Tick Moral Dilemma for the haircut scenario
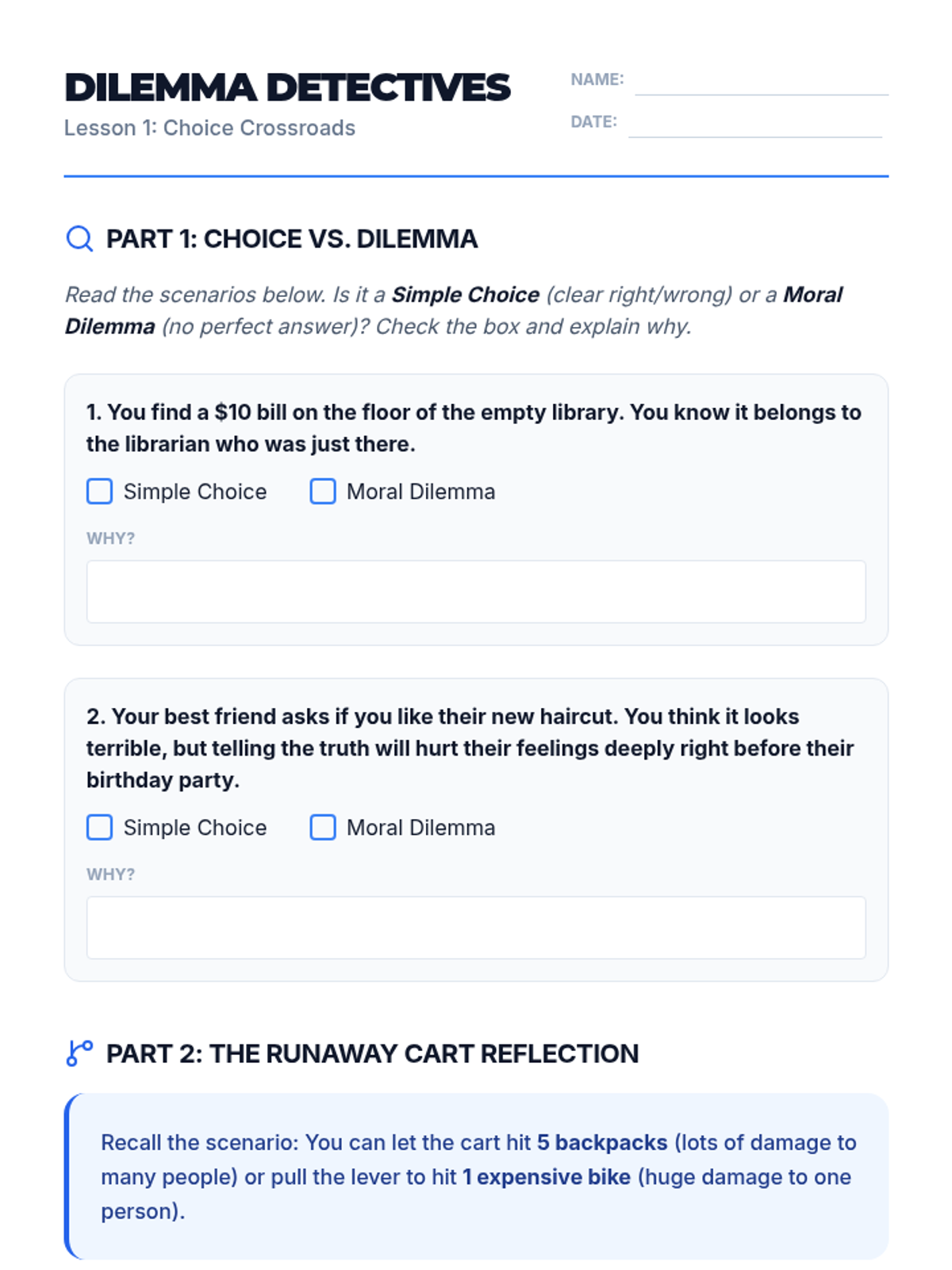Screen dimensions: 952x1270 323,827
